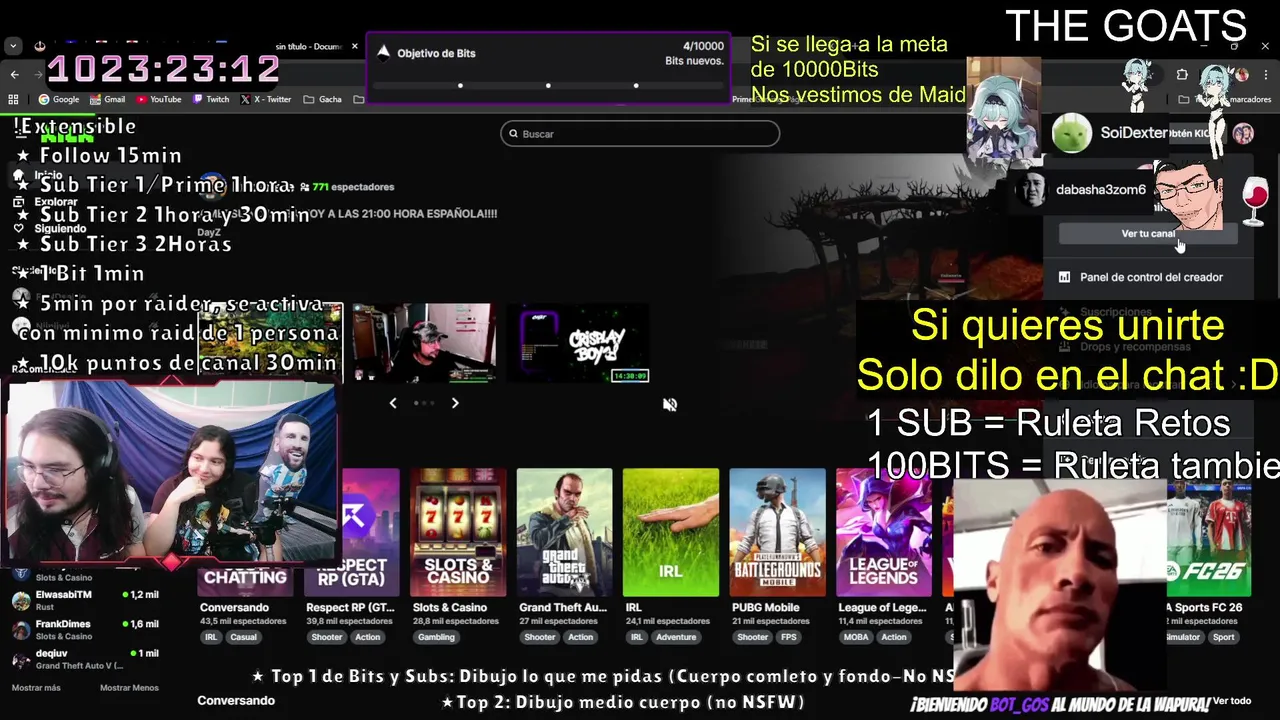Open the Slots & Casino category card
The height and width of the screenshot is (720, 1280).
pos(458,532)
